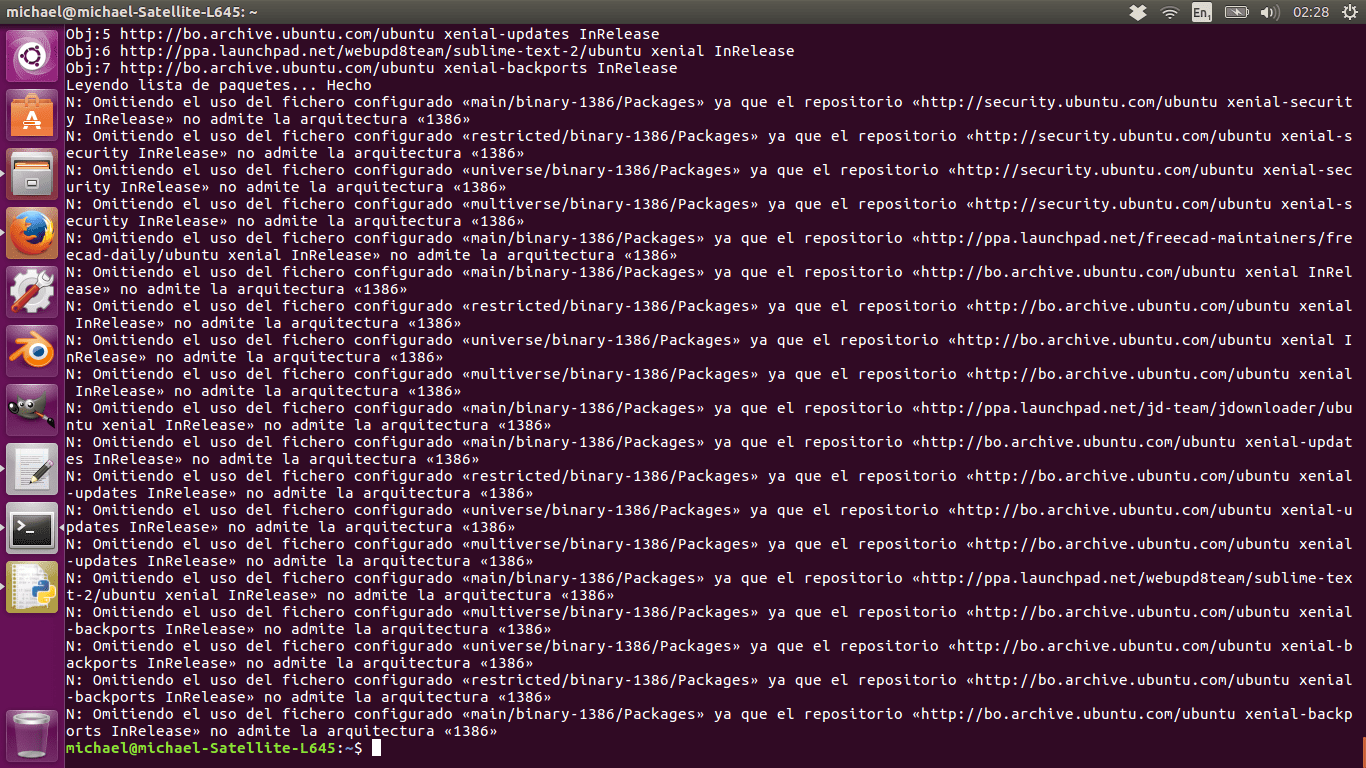
Task: Open the Ubuntu Dash launcher
Action: (x=33, y=55)
